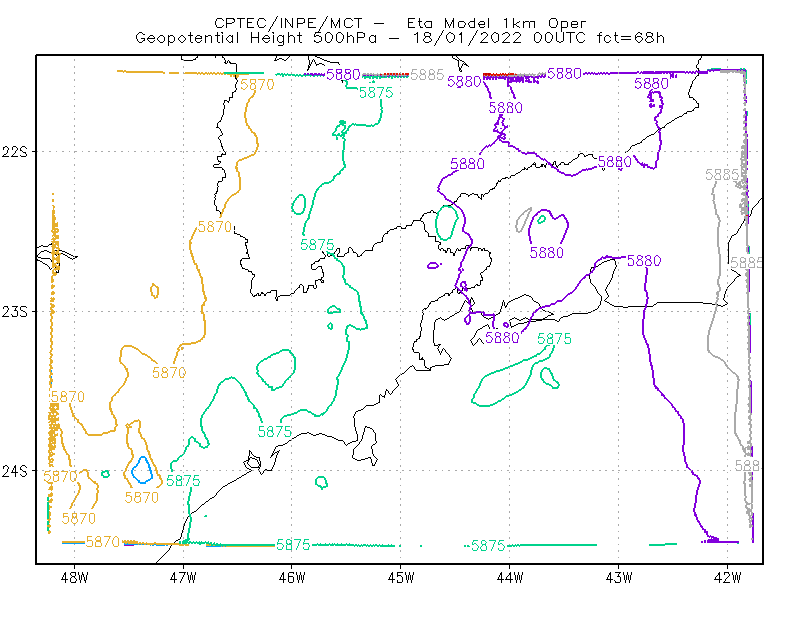Image resolution: width=800 pixels, height=618 pixels.
Task: Click the 48W longitude label
Action: [74, 577]
